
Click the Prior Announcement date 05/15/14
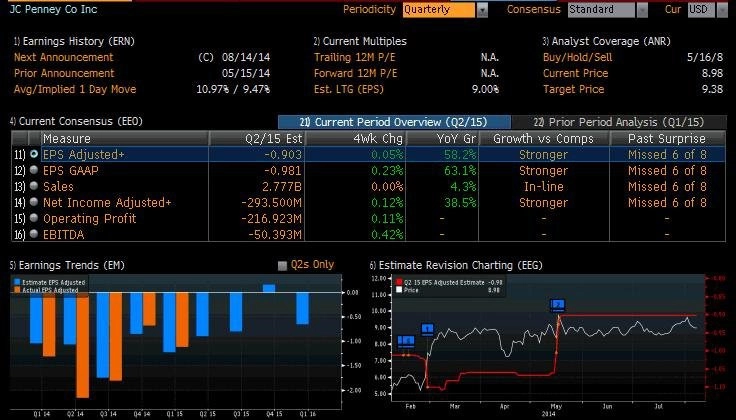tap(246, 73)
